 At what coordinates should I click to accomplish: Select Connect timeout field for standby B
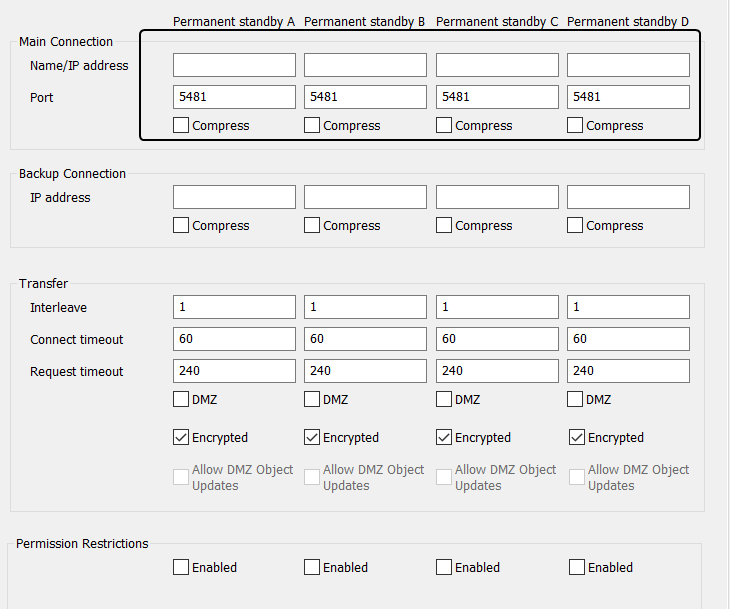coord(365,339)
